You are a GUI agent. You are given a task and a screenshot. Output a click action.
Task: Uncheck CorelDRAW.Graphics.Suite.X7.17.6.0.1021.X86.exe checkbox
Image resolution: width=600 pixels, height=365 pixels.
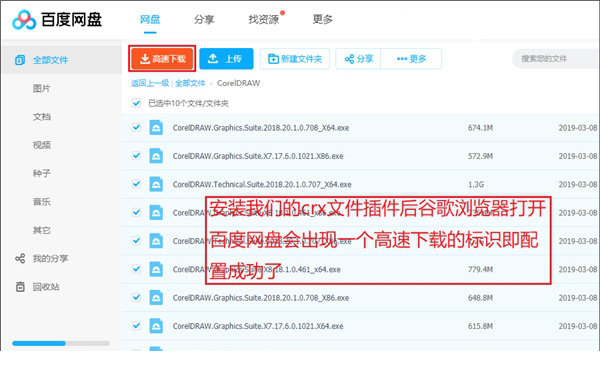click(x=136, y=156)
